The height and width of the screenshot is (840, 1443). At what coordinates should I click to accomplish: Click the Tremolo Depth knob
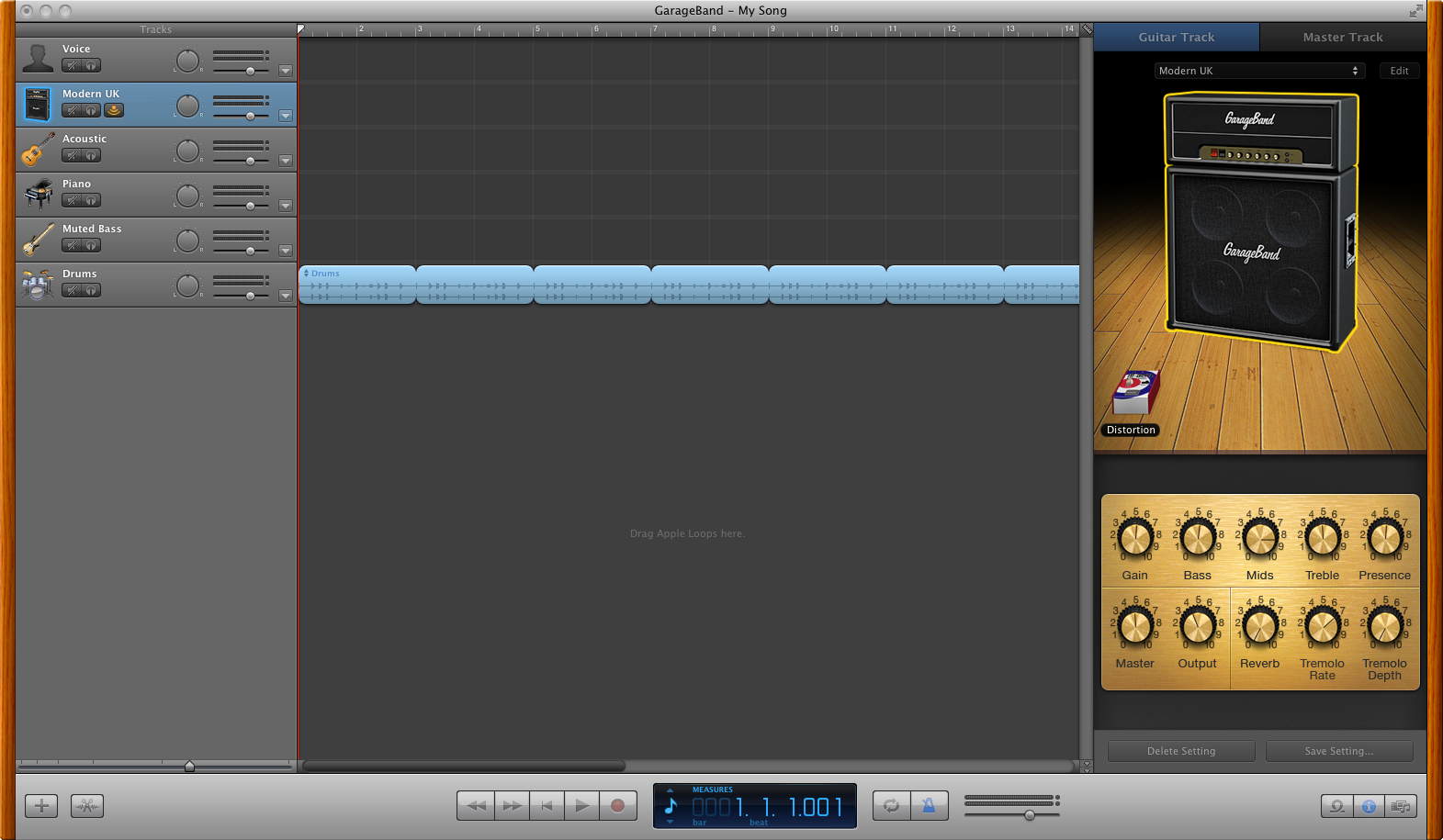[x=1385, y=626]
